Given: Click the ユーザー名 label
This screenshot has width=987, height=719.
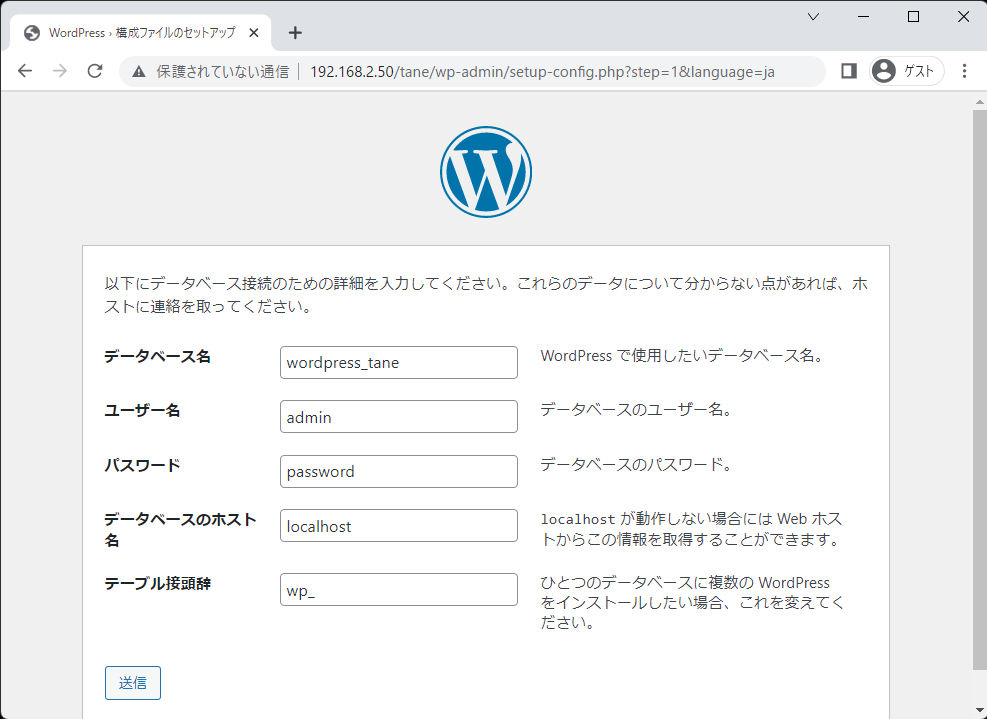Looking at the screenshot, I should tap(142, 411).
